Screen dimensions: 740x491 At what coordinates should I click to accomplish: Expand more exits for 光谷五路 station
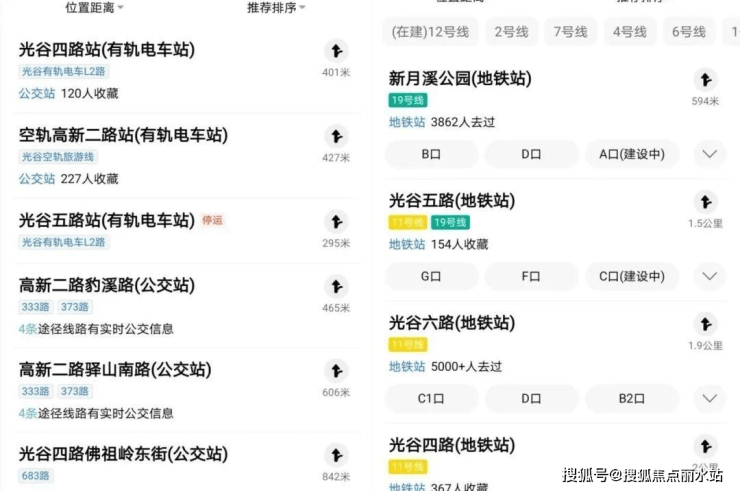pyautogui.click(x=709, y=276)
